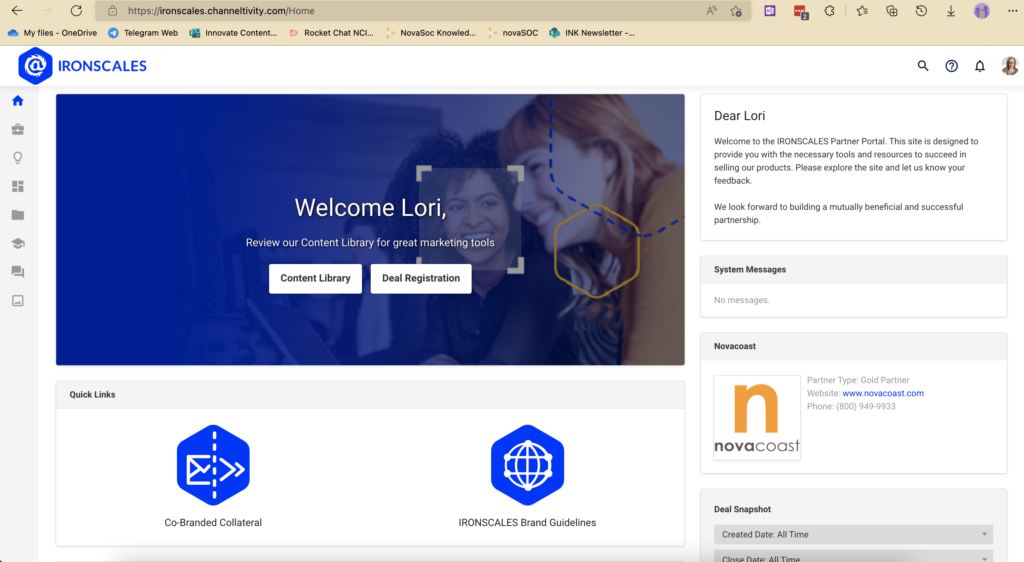
Task: Click the No messages. text
Action: click(741, 300)
